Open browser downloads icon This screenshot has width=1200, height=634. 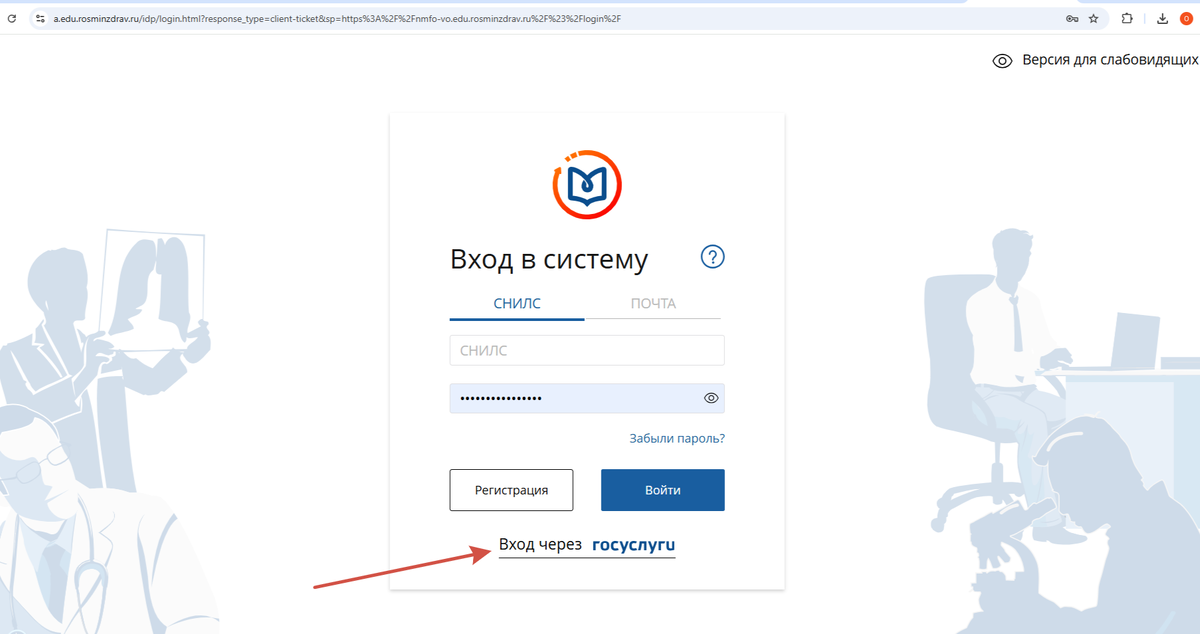tap(1162, 18)
